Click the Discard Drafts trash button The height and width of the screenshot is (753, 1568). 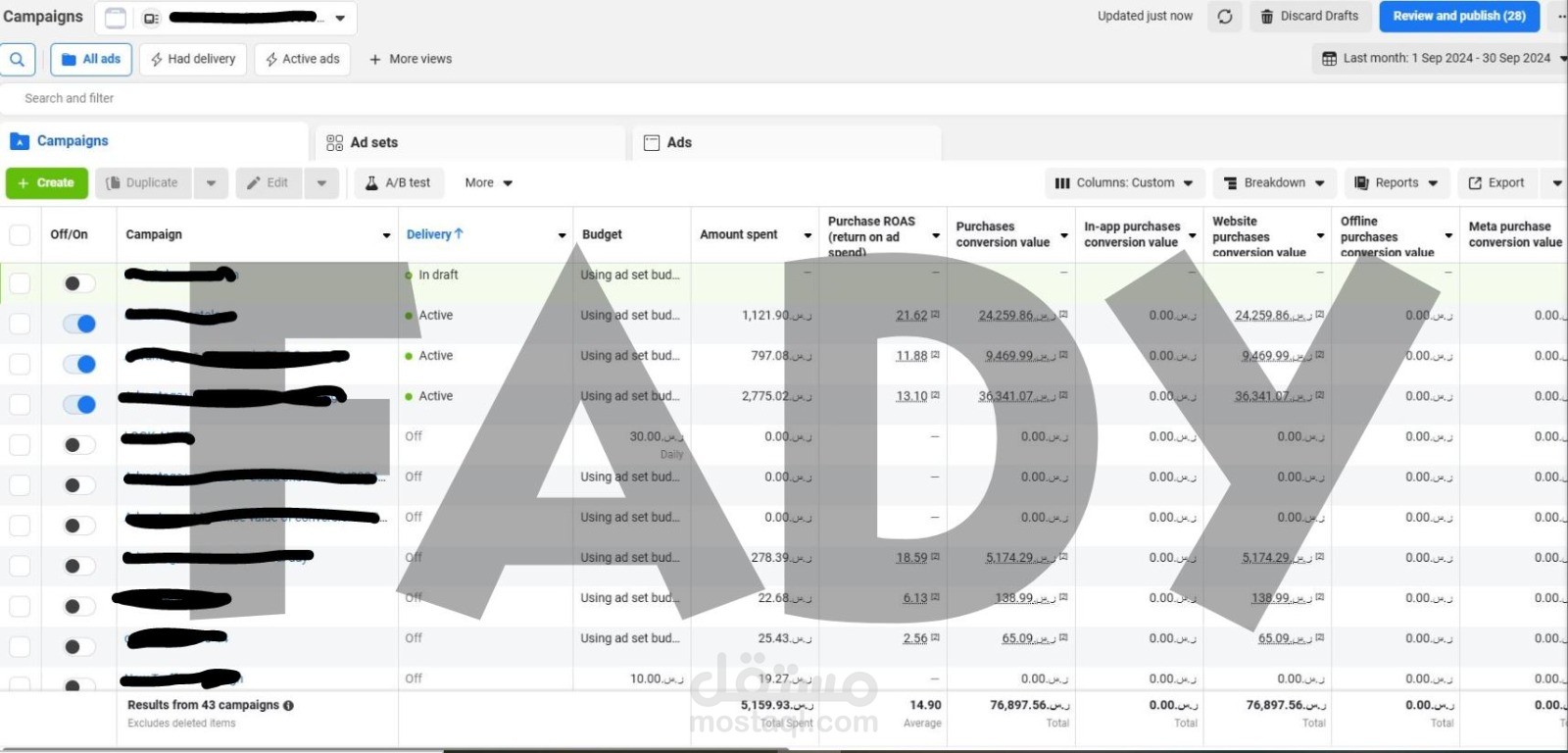1309,17
